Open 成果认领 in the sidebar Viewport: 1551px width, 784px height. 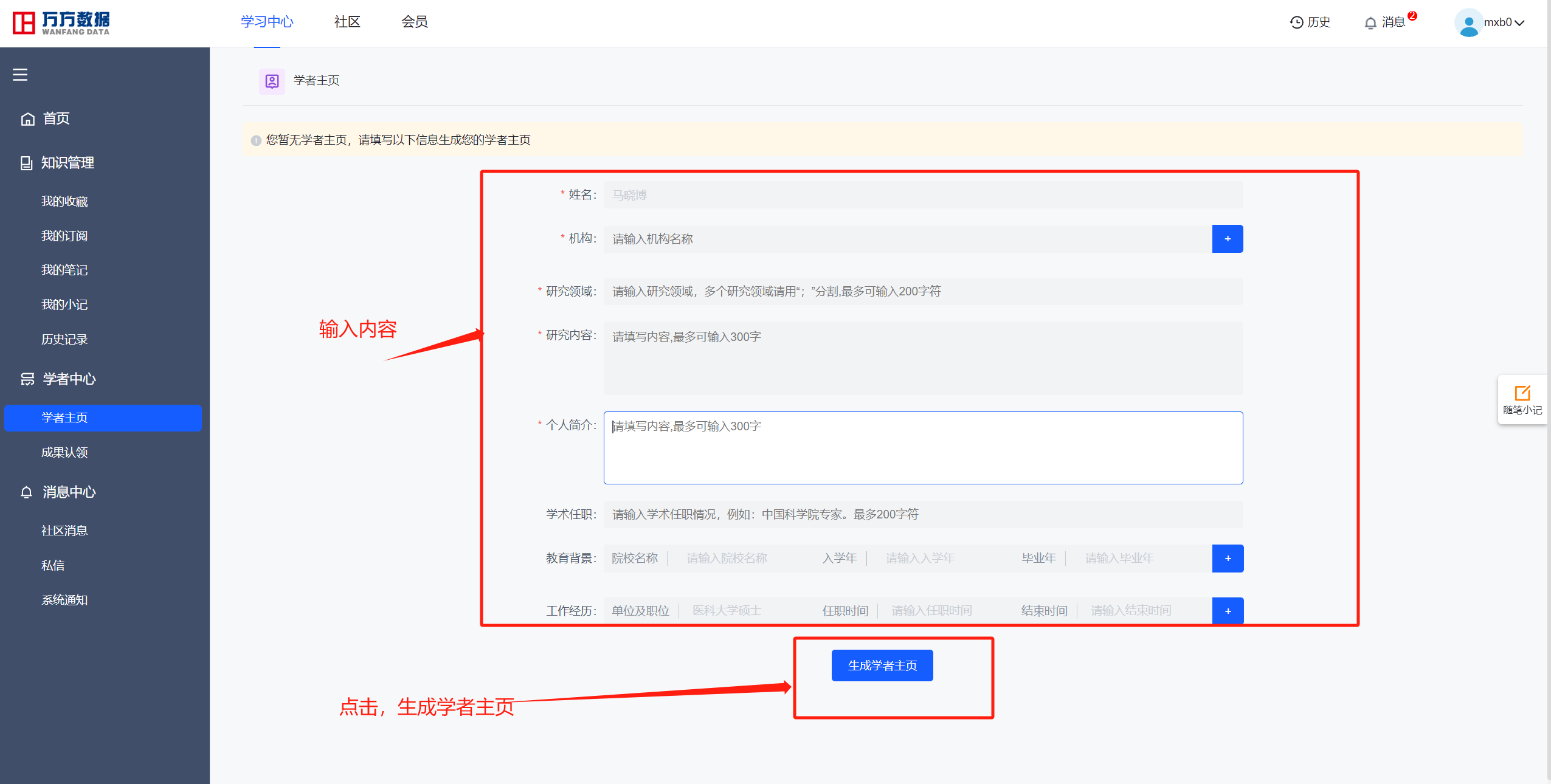point(64,452)
